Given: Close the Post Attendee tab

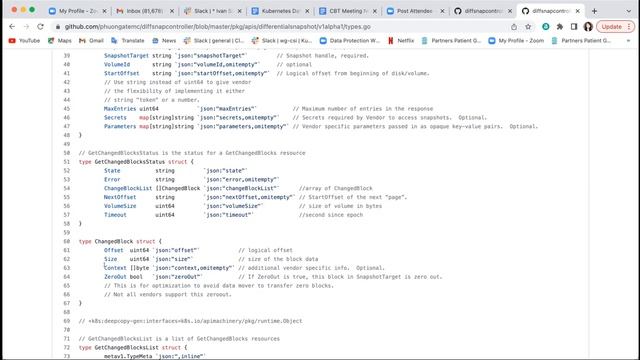Looking at the screenshot, I should [x=442, y=11].
